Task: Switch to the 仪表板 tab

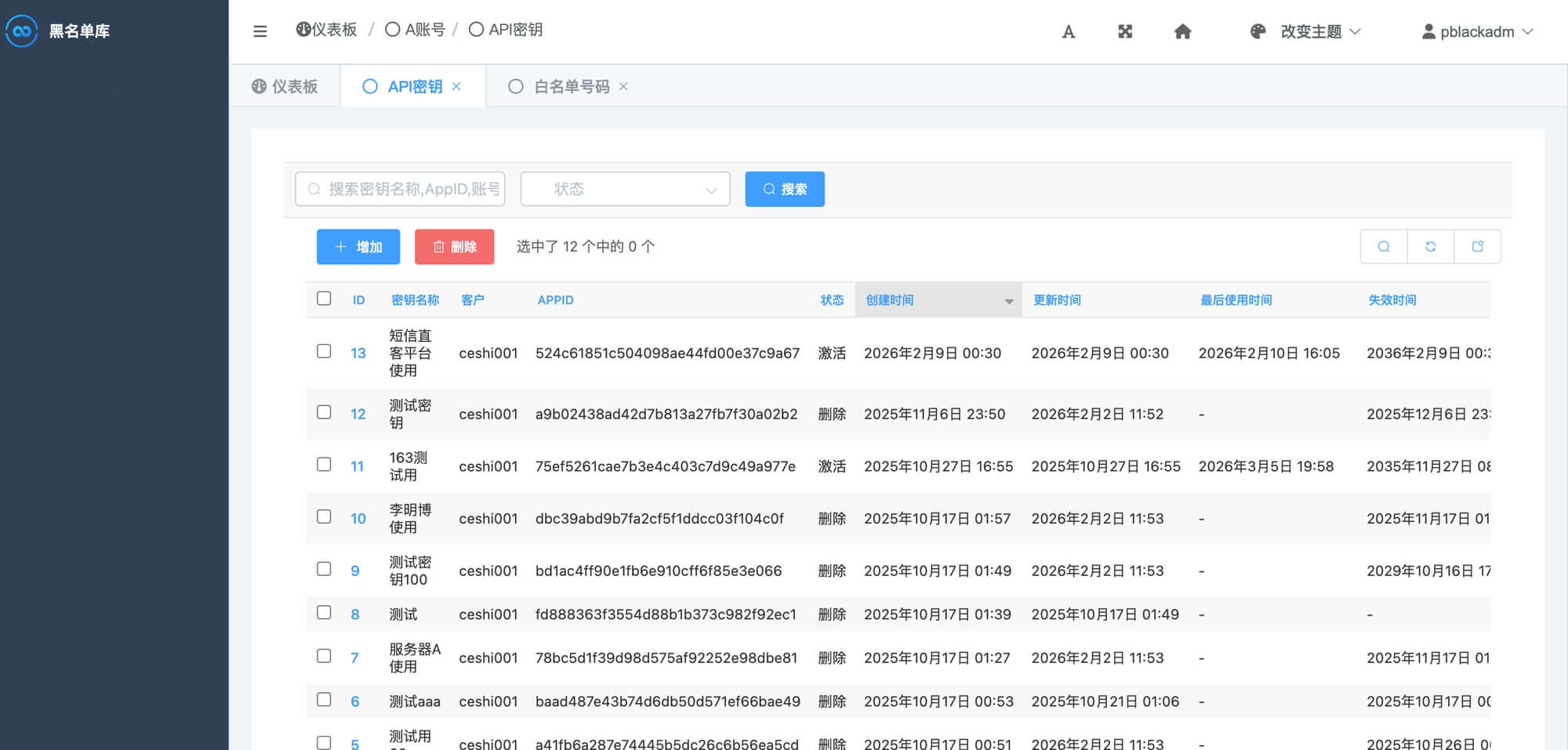Action: 285,86
